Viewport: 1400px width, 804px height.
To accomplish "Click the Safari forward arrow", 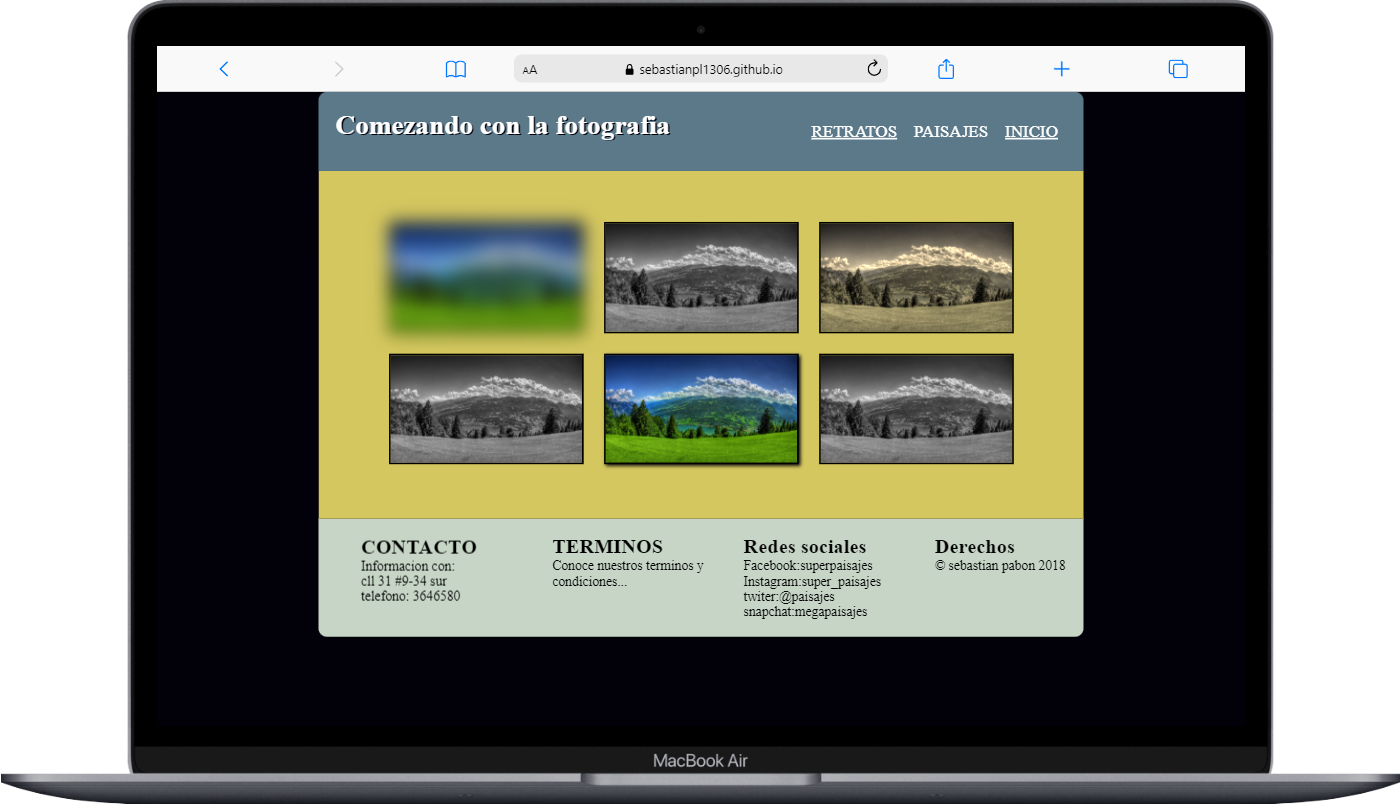I will click(x=339, y=69).
